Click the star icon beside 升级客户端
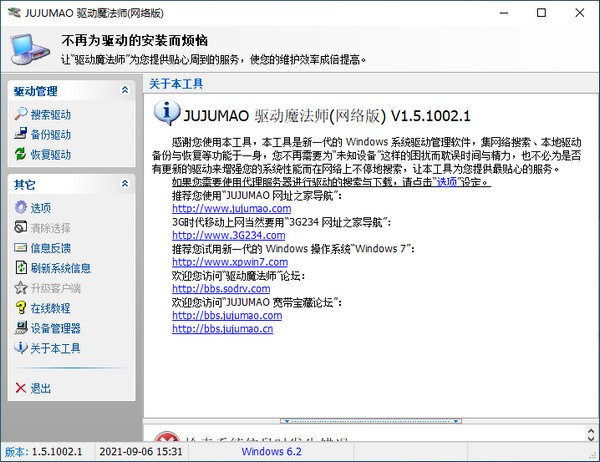 [21, 287]
